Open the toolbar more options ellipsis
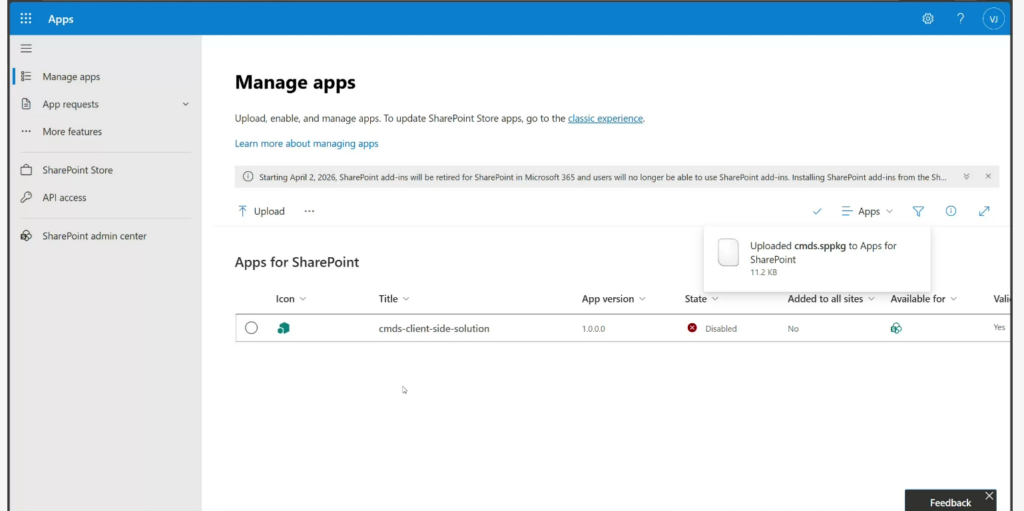The width and height of the screenshot is (1024, 511). (x=309, y=211)
